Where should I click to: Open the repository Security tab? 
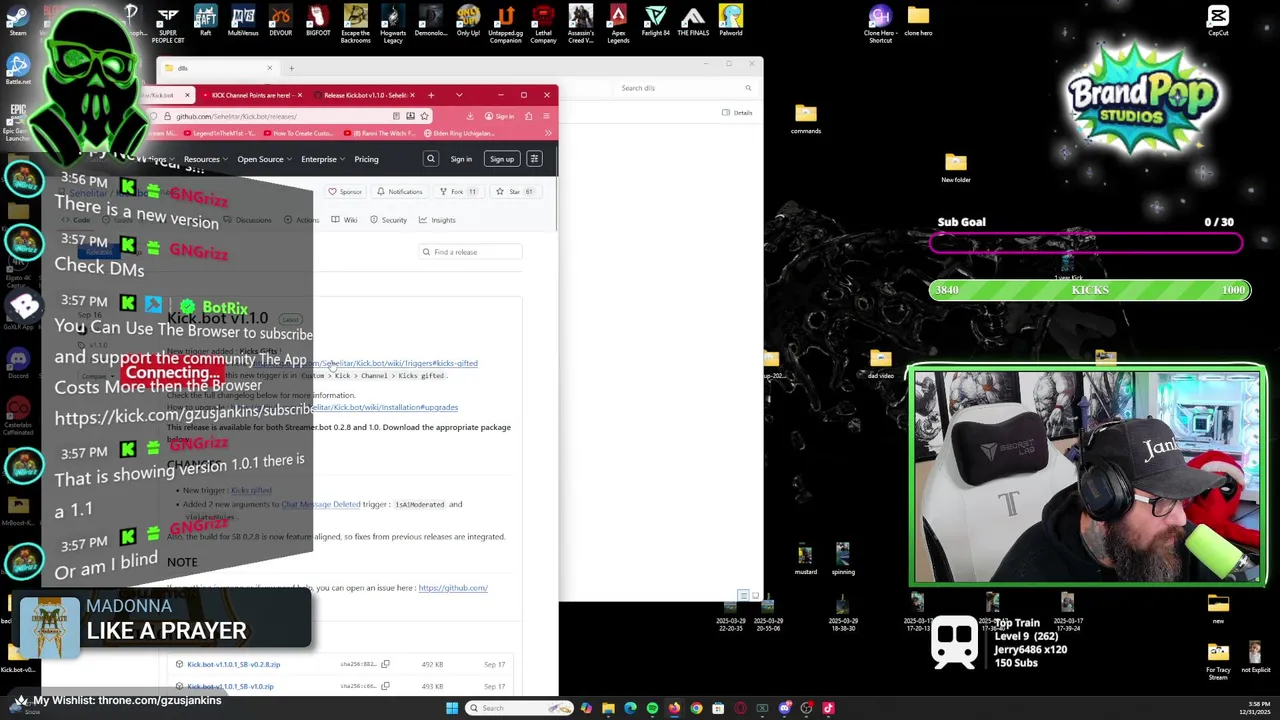point(388,220)
